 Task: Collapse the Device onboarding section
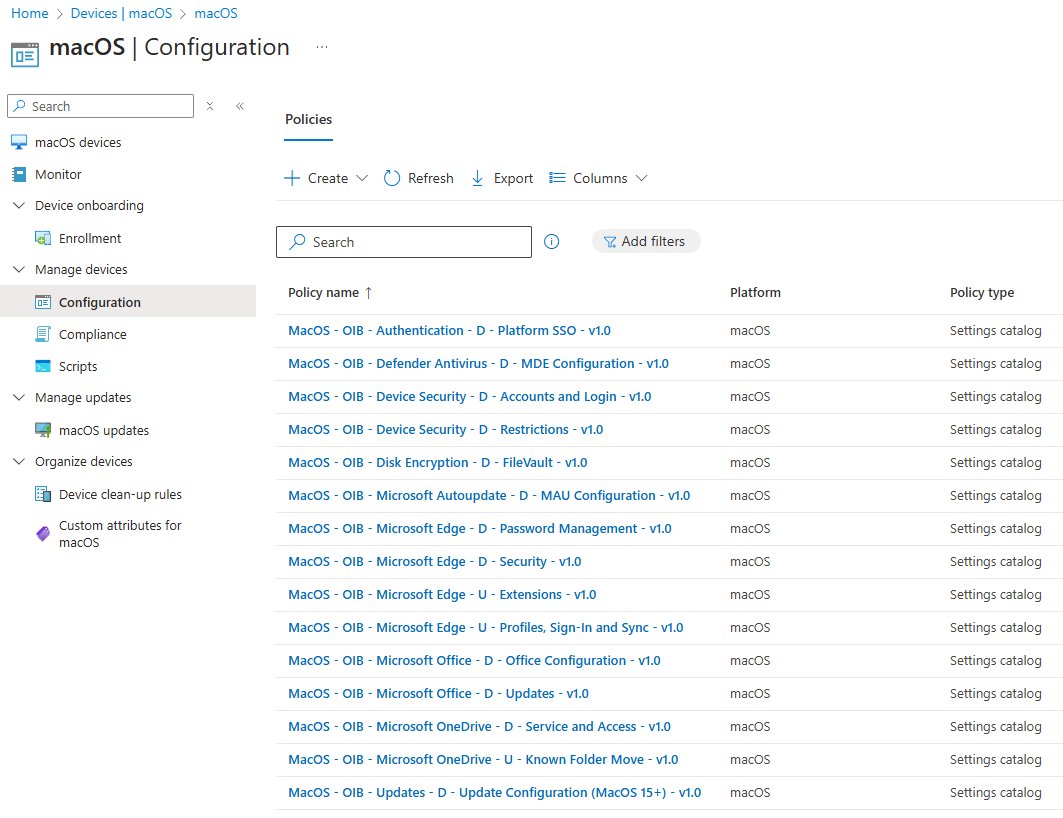tap(19, 205)
